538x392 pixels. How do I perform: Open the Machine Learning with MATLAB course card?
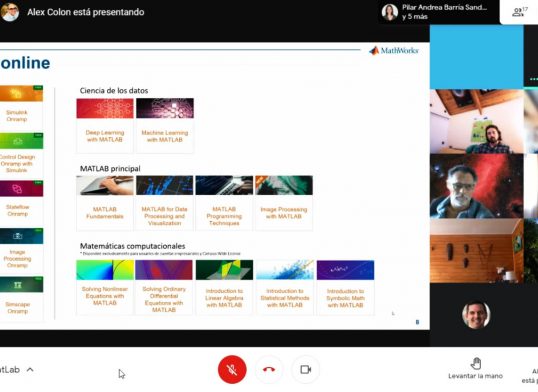165,125
